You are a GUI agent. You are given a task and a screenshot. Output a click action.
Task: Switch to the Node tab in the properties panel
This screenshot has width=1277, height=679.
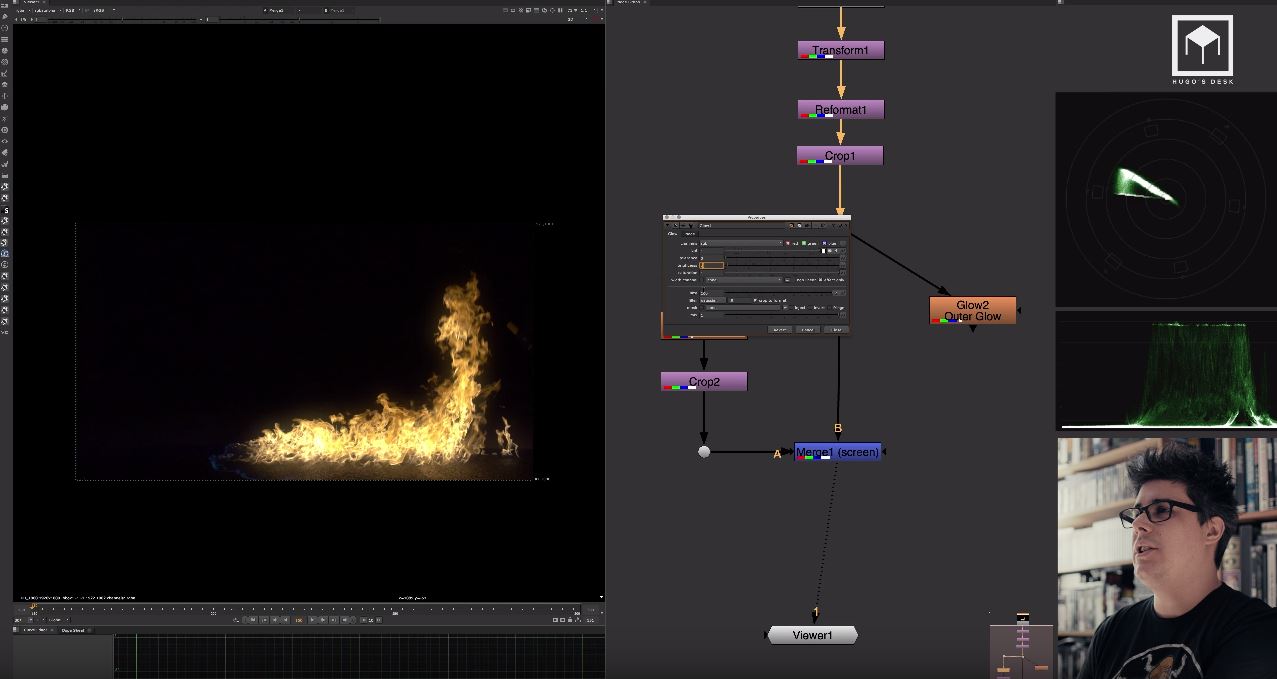[689, 233]
